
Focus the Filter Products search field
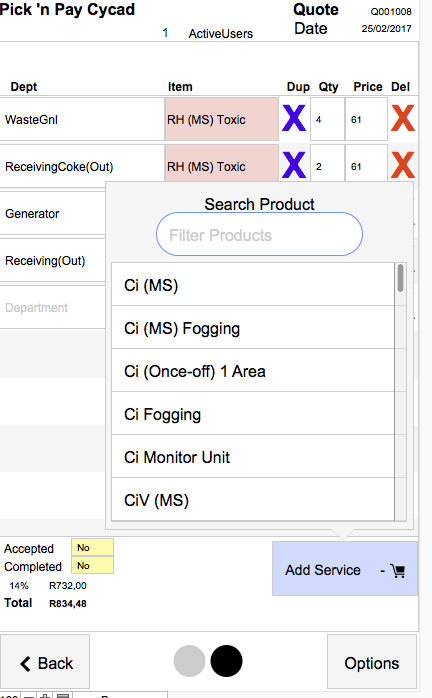pyautogui.click(x=259, y=235)
